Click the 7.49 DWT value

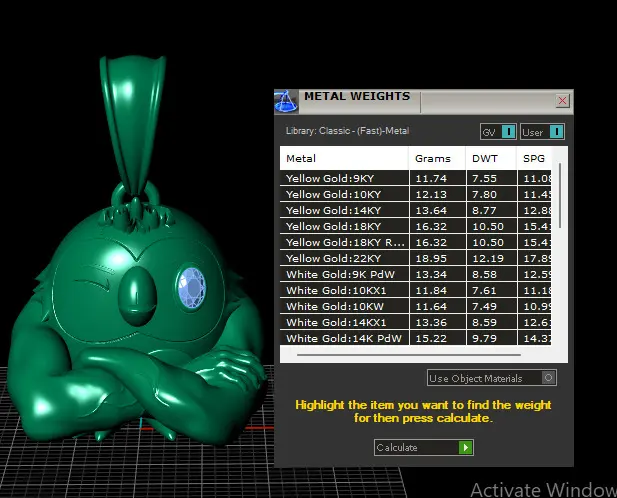pyautogui.click(x=484, y=307)
